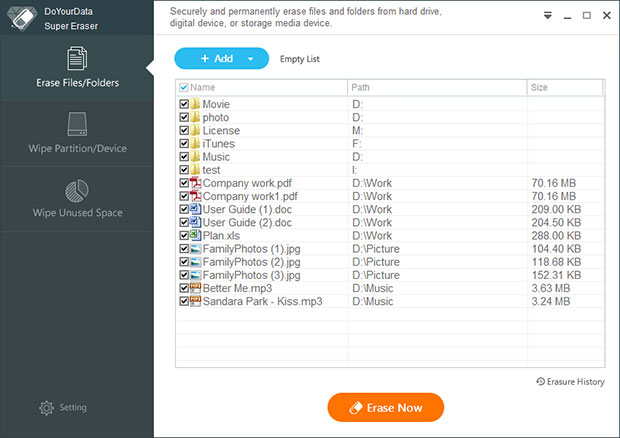This screenshot has height=438, width=620.
Task: Switch to Wipe Partition/Device tab
Action: point(77,133)
